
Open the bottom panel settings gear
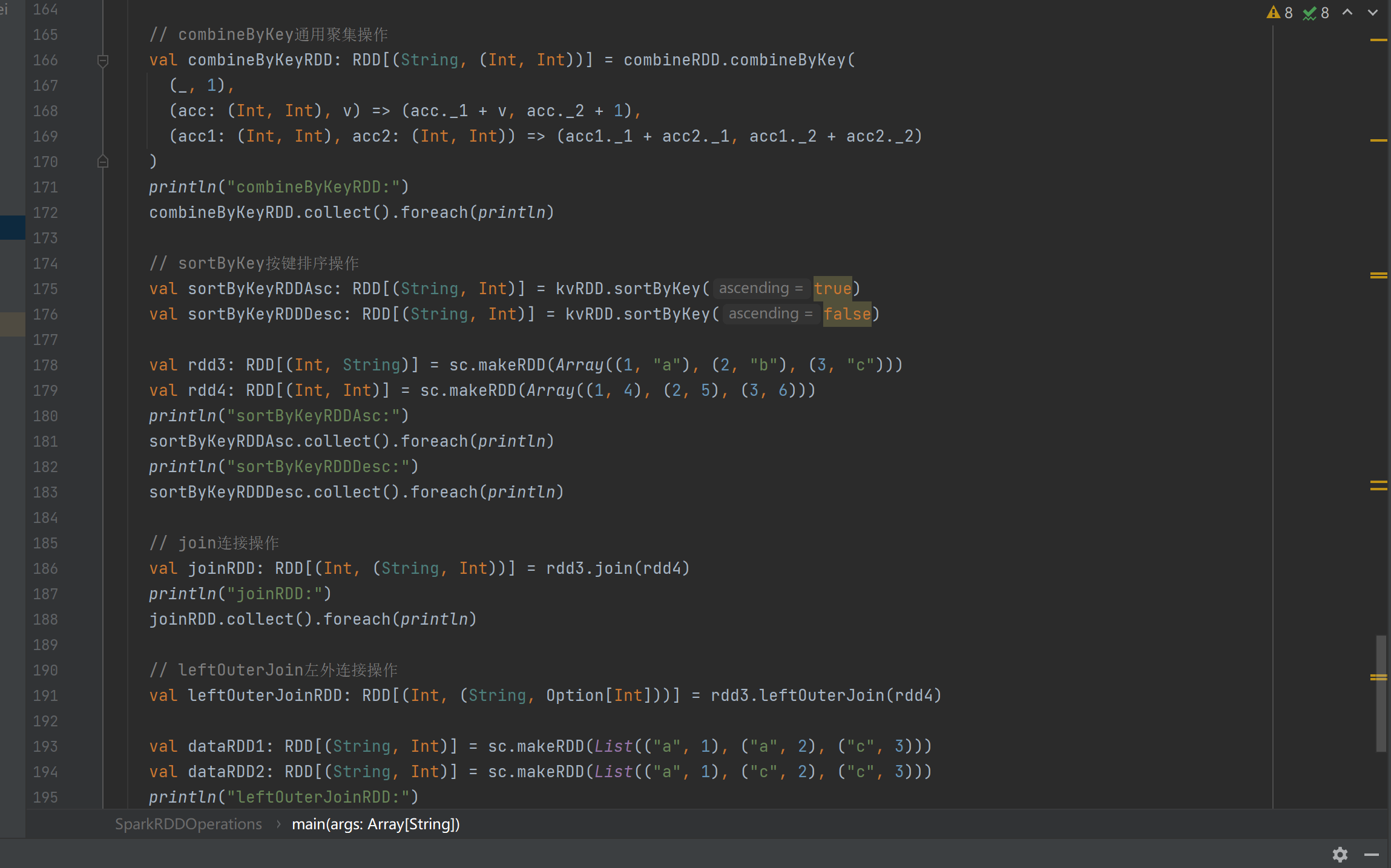pyautogui.click(x=1340, y=854)
